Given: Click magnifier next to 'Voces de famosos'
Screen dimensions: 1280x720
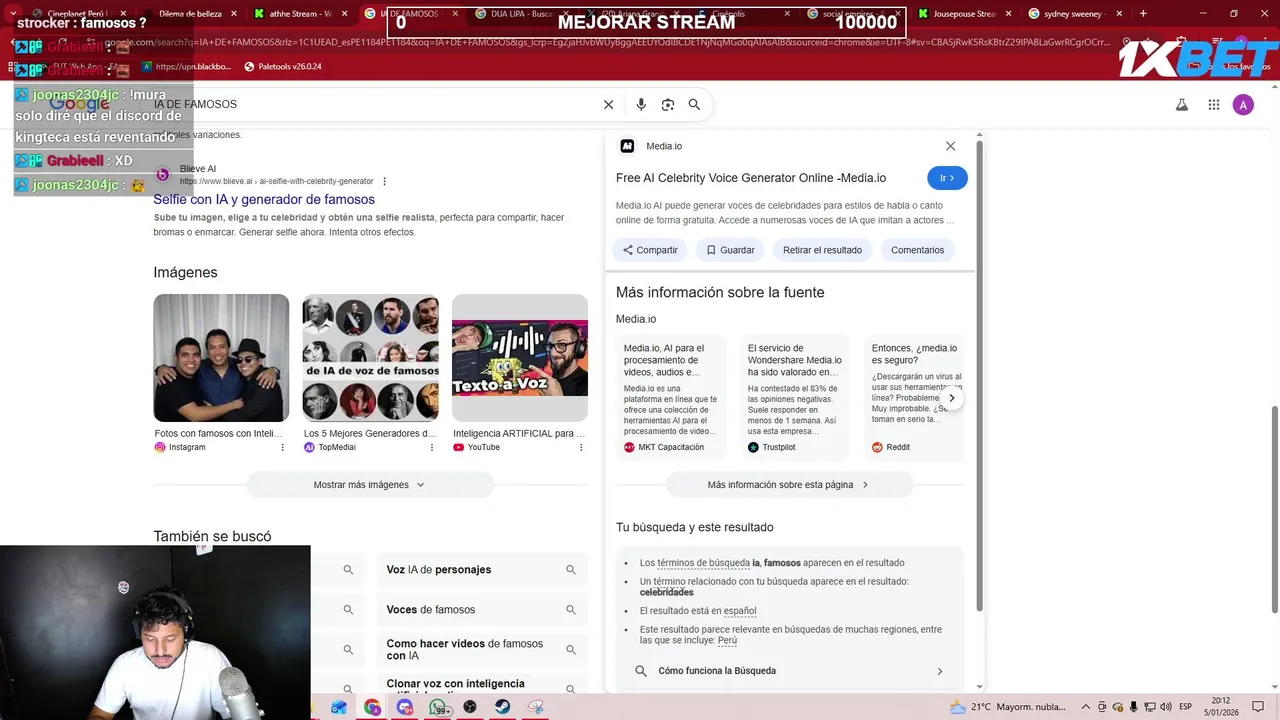Looking at the screenshot, I should pos(571,610).
